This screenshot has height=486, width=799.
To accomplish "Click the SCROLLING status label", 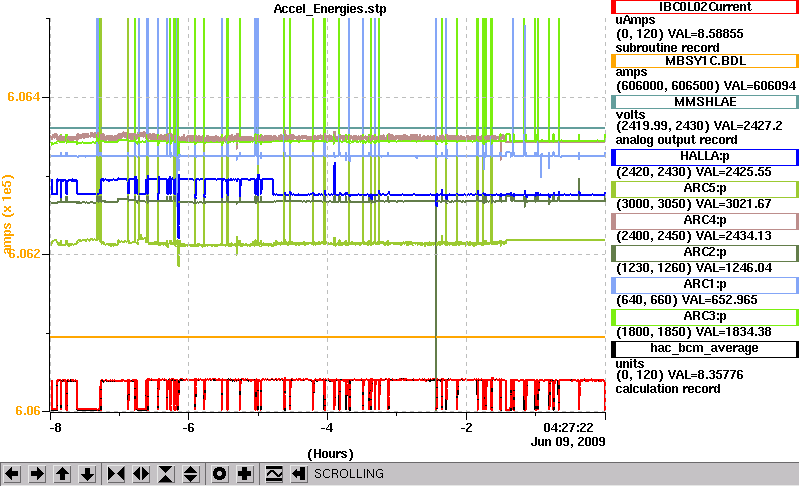I will (x=349, y=474).
